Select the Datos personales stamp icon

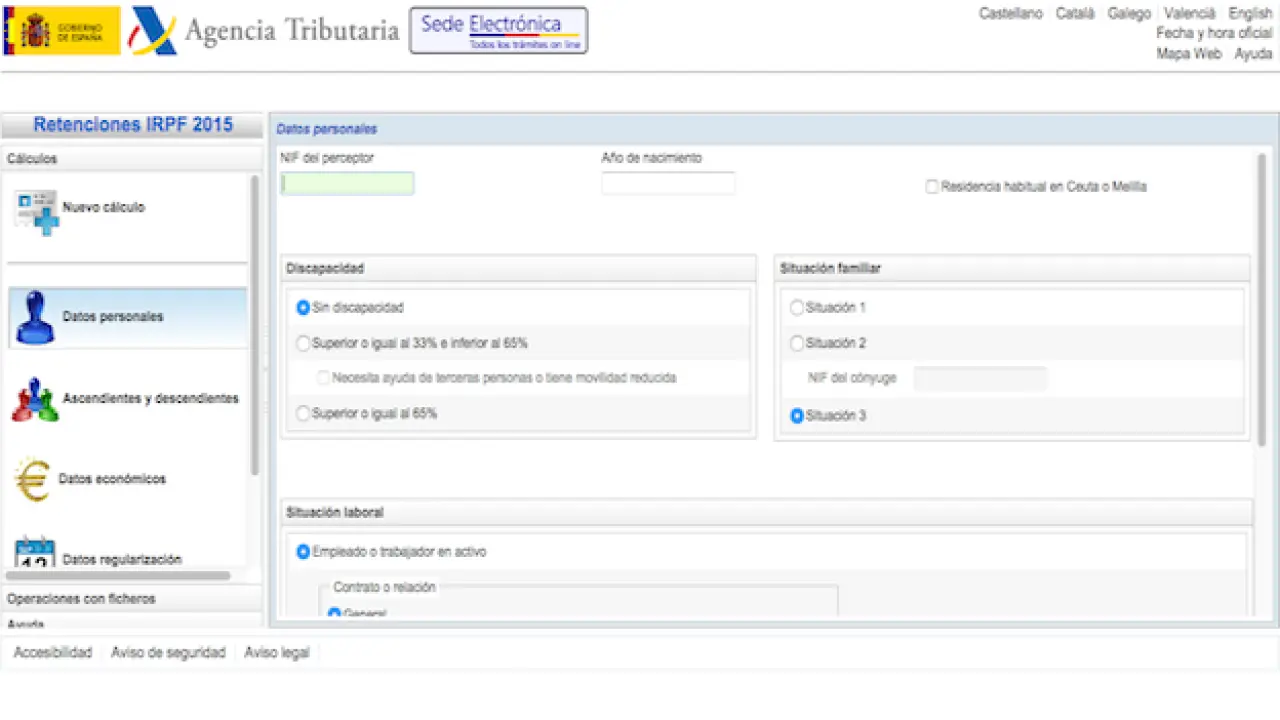click(35, 317)
